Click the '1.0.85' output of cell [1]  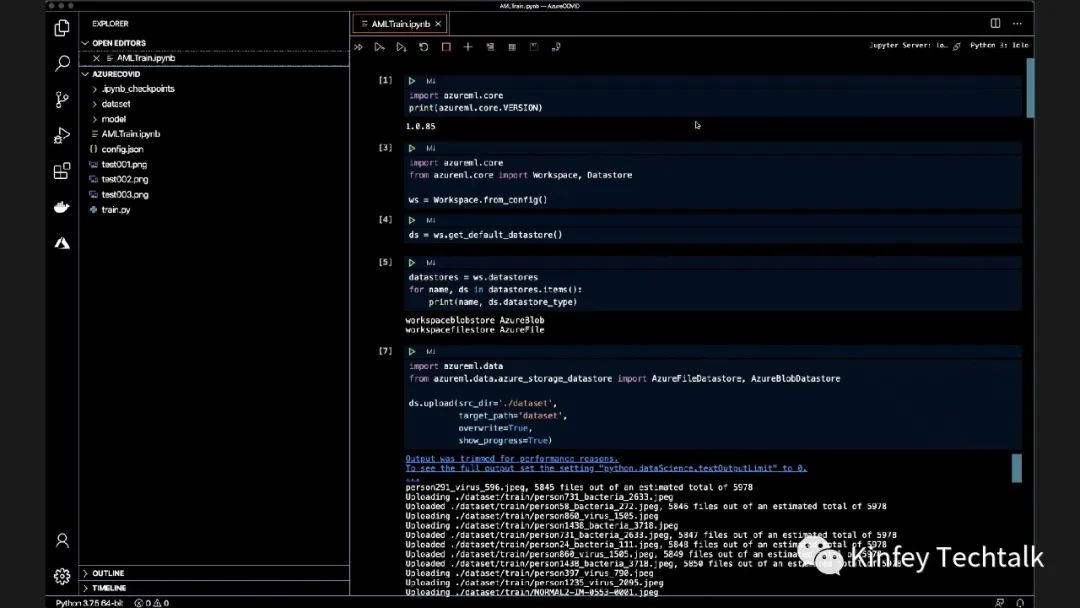tap(420, 127)
